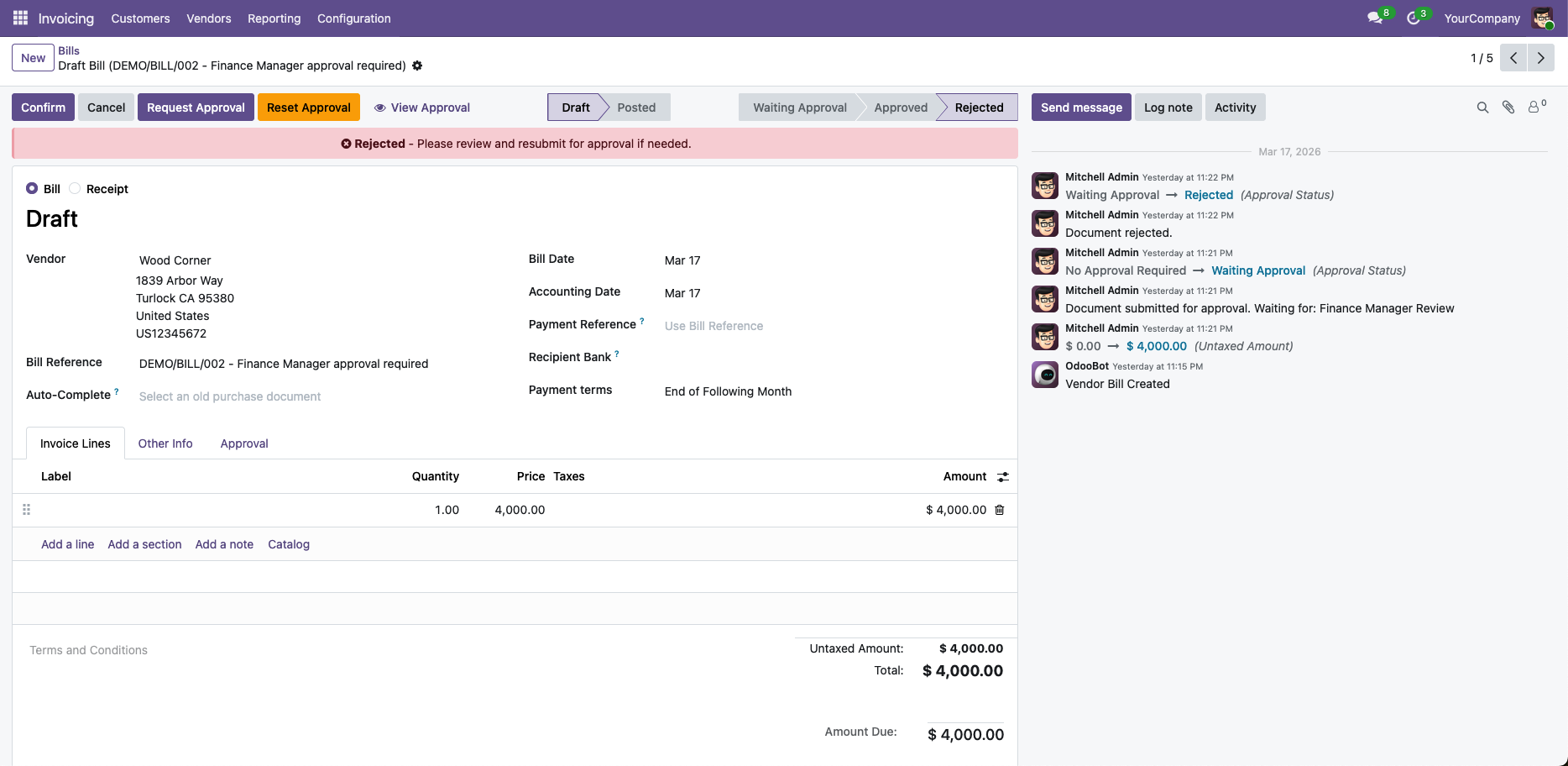Delete the invoice line with trash icon
This screenshot has width=1568, height=766.
point(1000,510)
